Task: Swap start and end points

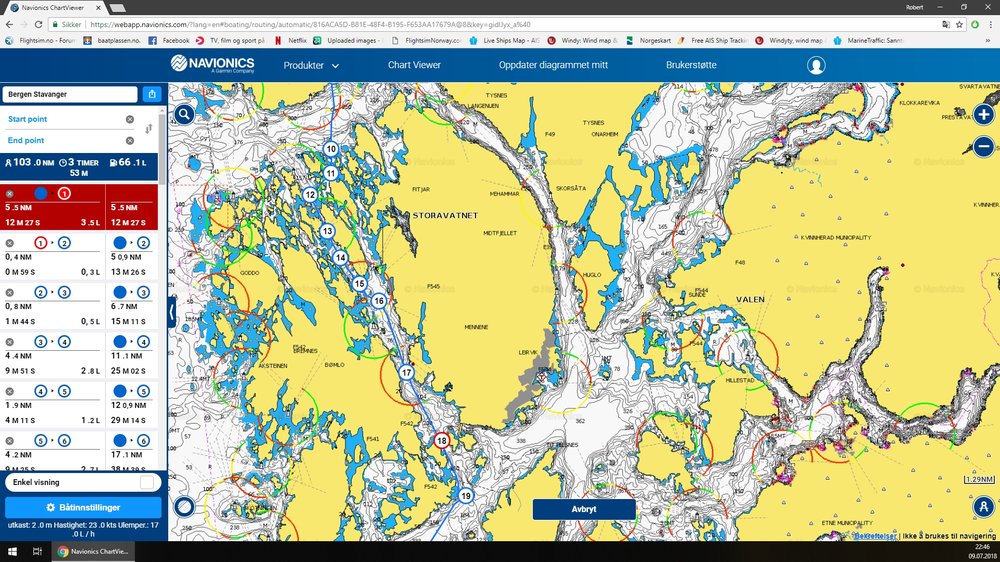Action: pos(149,129)
